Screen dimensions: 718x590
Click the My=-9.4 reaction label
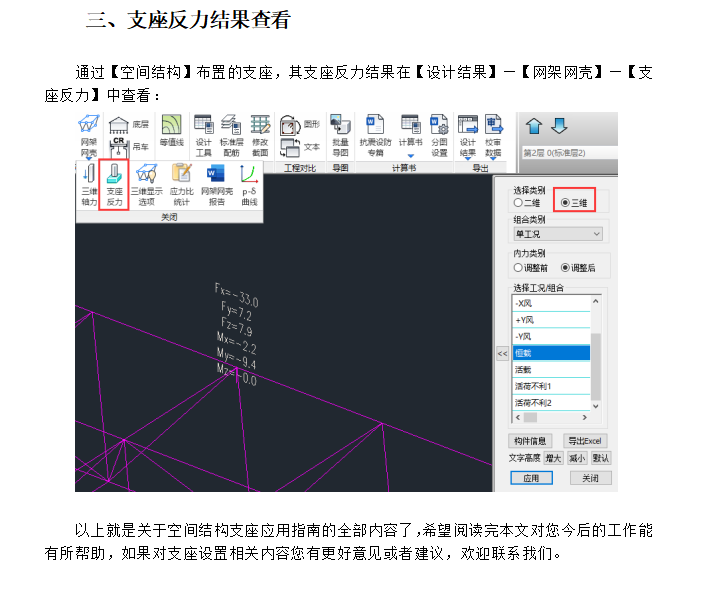point(236,359)
